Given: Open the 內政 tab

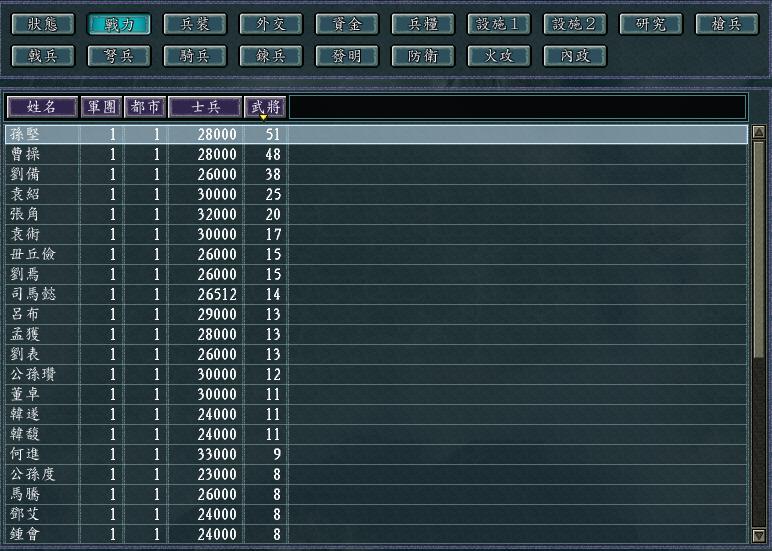Looking at the screenshot, I should pyautogui.click(x=575, y=56).
